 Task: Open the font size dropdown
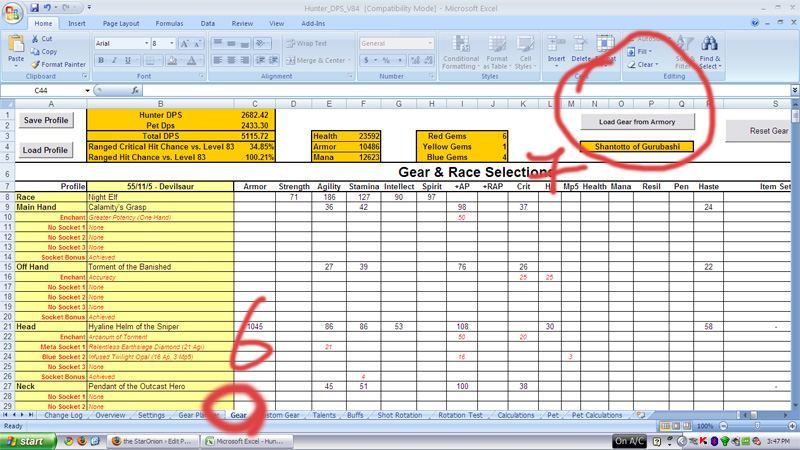pyautogui.click(x=172, y=43)
